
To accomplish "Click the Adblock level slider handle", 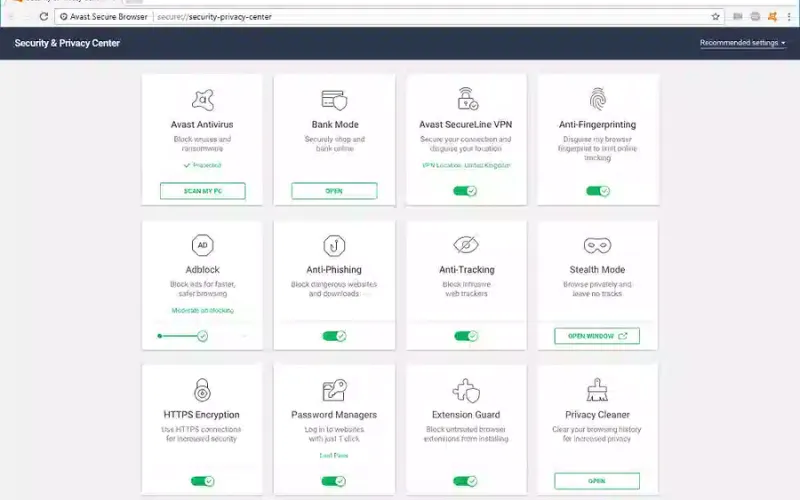I will [203, 336].
